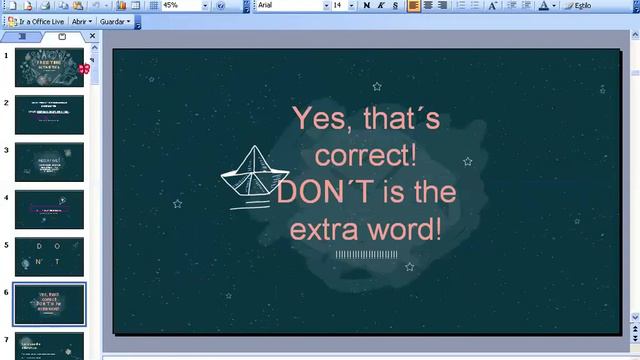Expand formatting toolbar options at far right
Viewport: 640px width, 360px height.
pyautogui.click(x=636, y=6)
